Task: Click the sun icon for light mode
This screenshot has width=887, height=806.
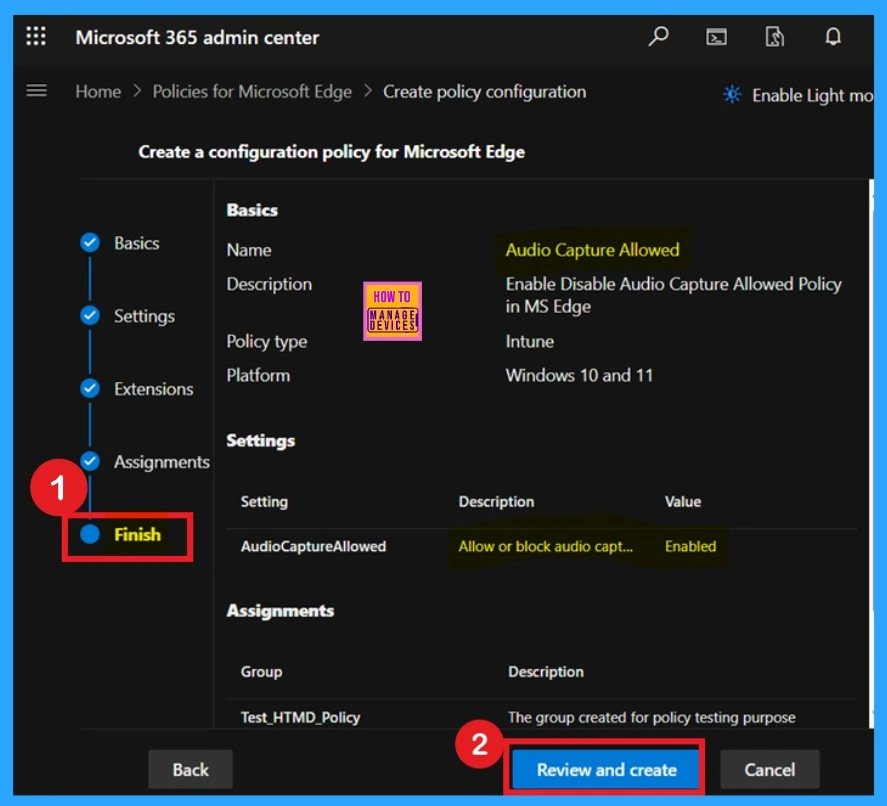Action: pyautogui.click(x=732, y=94)
